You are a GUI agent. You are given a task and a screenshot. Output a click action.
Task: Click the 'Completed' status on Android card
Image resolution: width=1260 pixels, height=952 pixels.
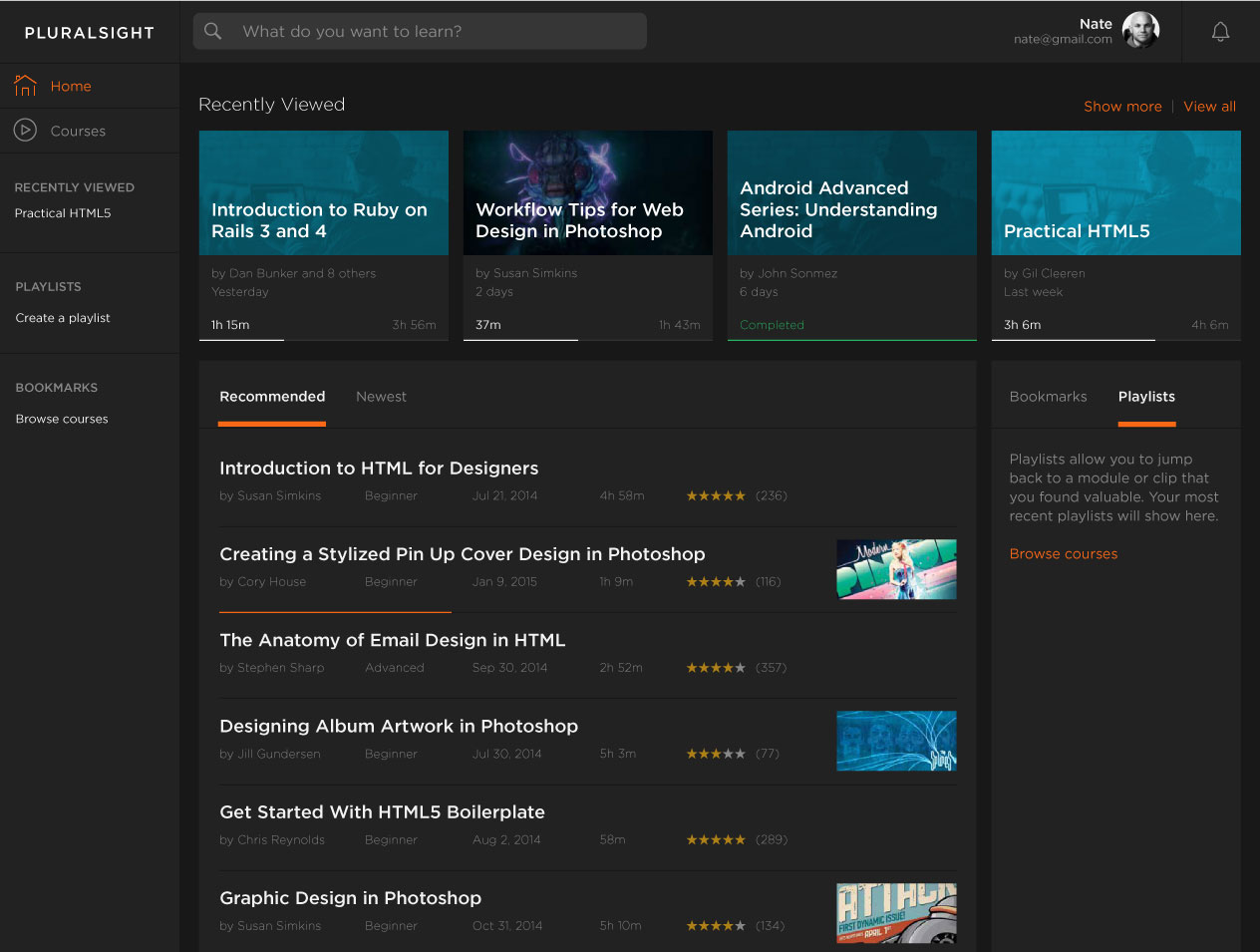click(x=772, y=325)
